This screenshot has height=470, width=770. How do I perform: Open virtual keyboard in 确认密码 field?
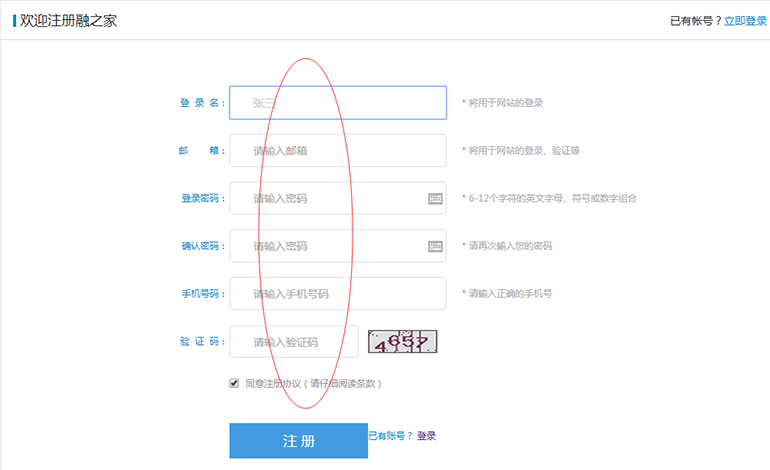pos(435,246)
